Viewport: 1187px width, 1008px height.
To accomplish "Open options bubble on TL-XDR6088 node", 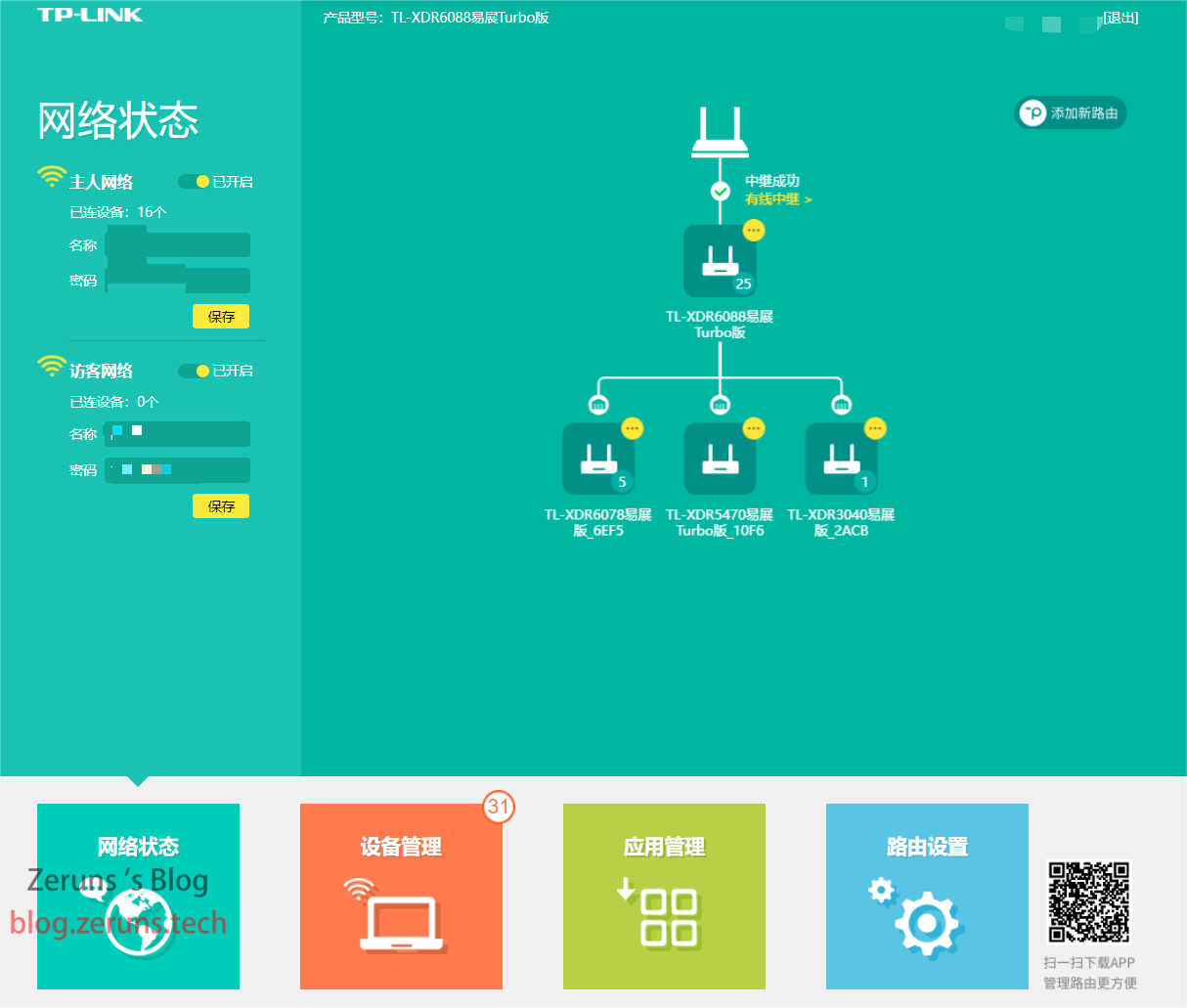I will 754,230.
